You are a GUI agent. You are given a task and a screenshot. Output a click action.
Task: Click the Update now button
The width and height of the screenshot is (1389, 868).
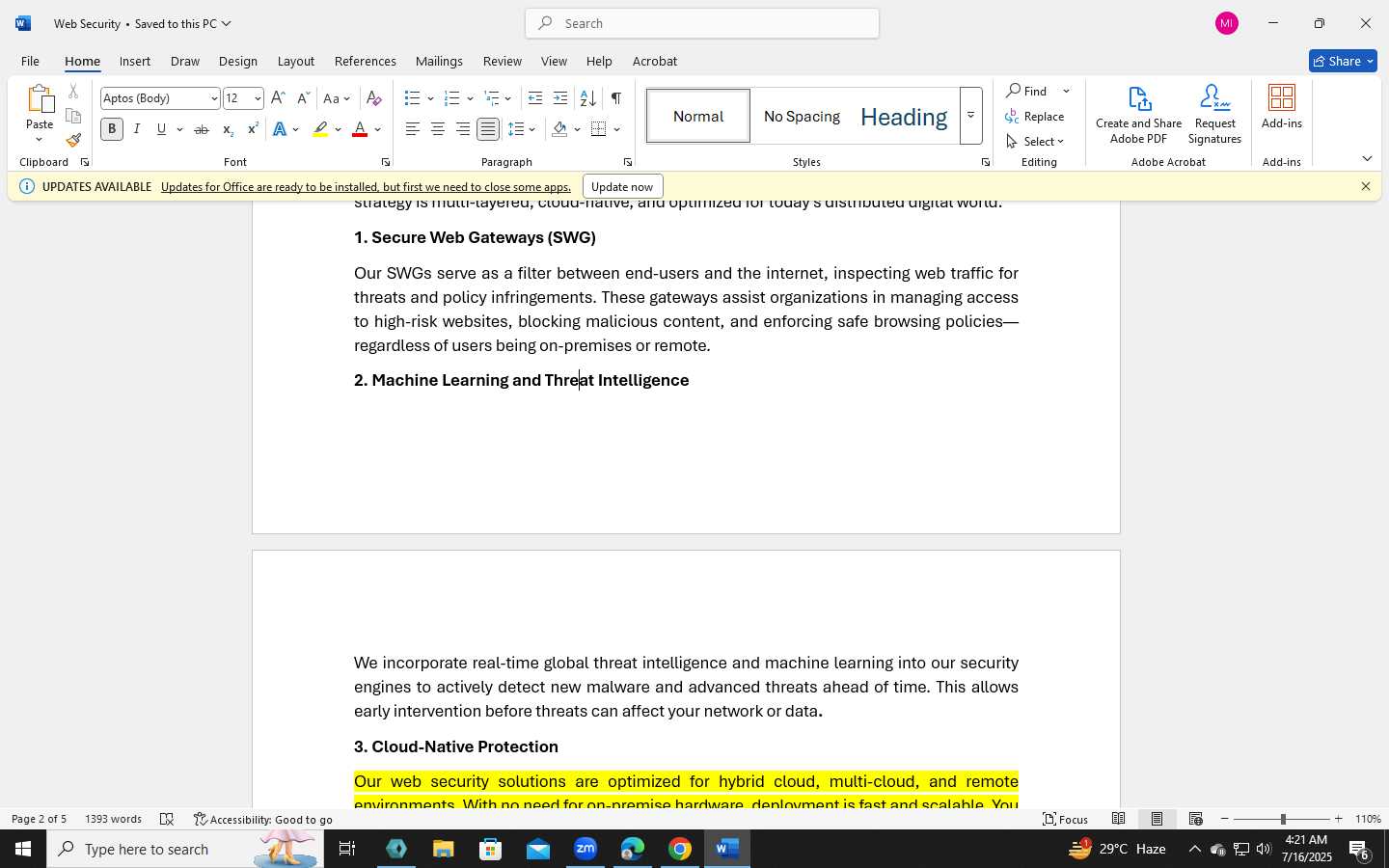622,186
